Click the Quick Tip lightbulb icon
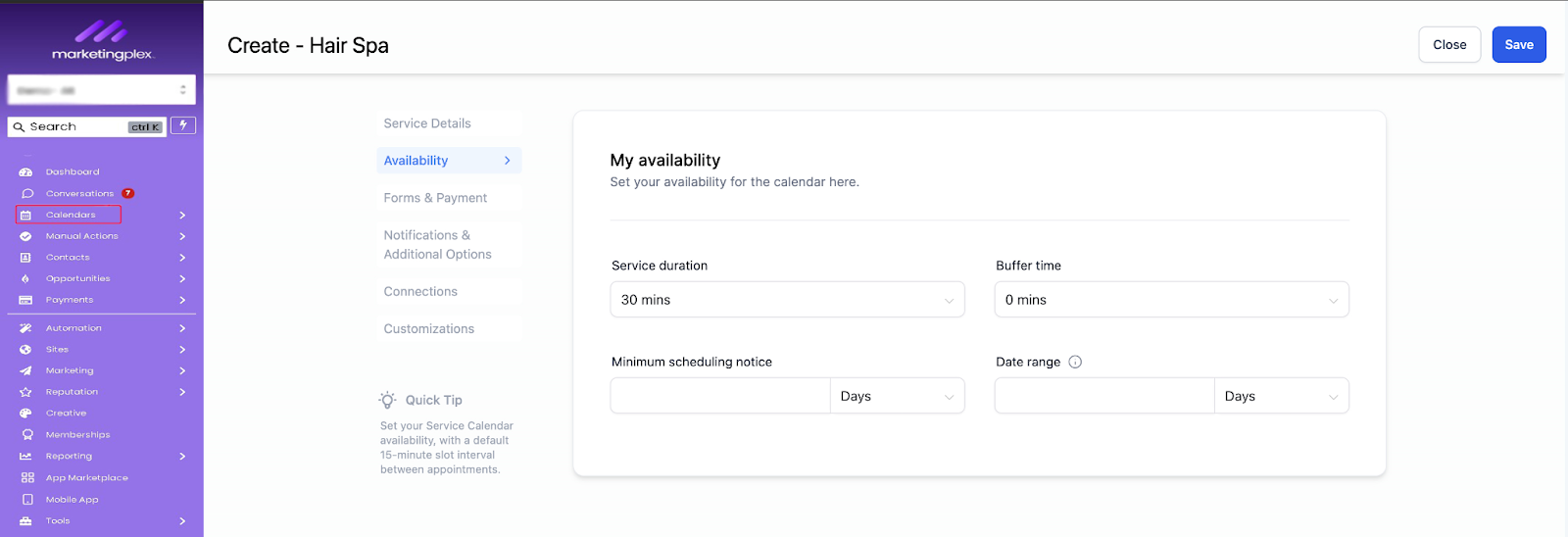The width and height of the screenshot is (1568, 537). (388, 400)
